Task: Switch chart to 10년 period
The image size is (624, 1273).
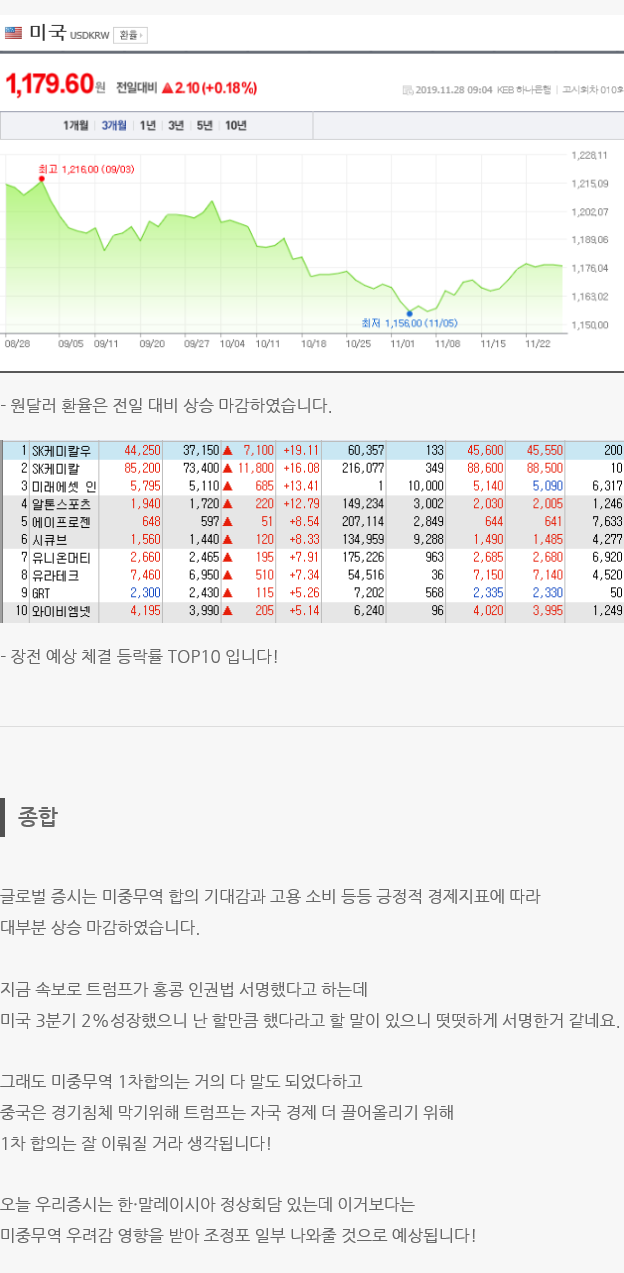Action: [x=236, y=125]
